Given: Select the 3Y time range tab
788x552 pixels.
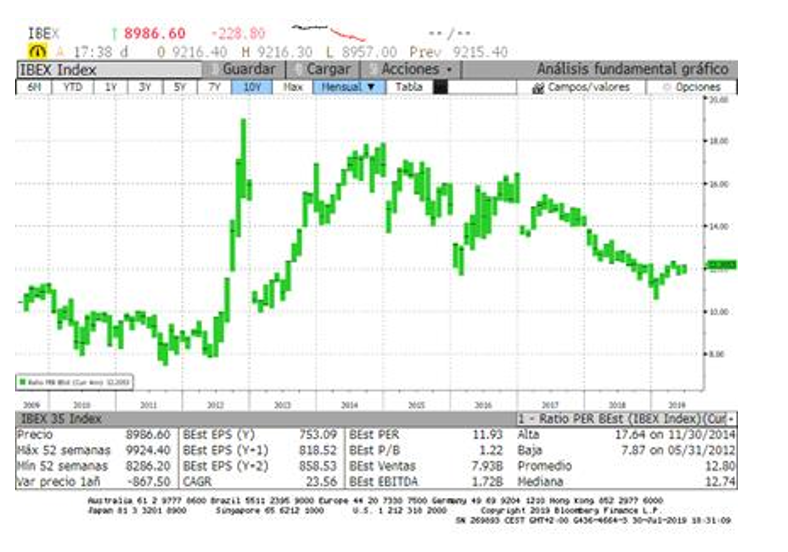Looking at the screenshot, I should pos(145,87).
